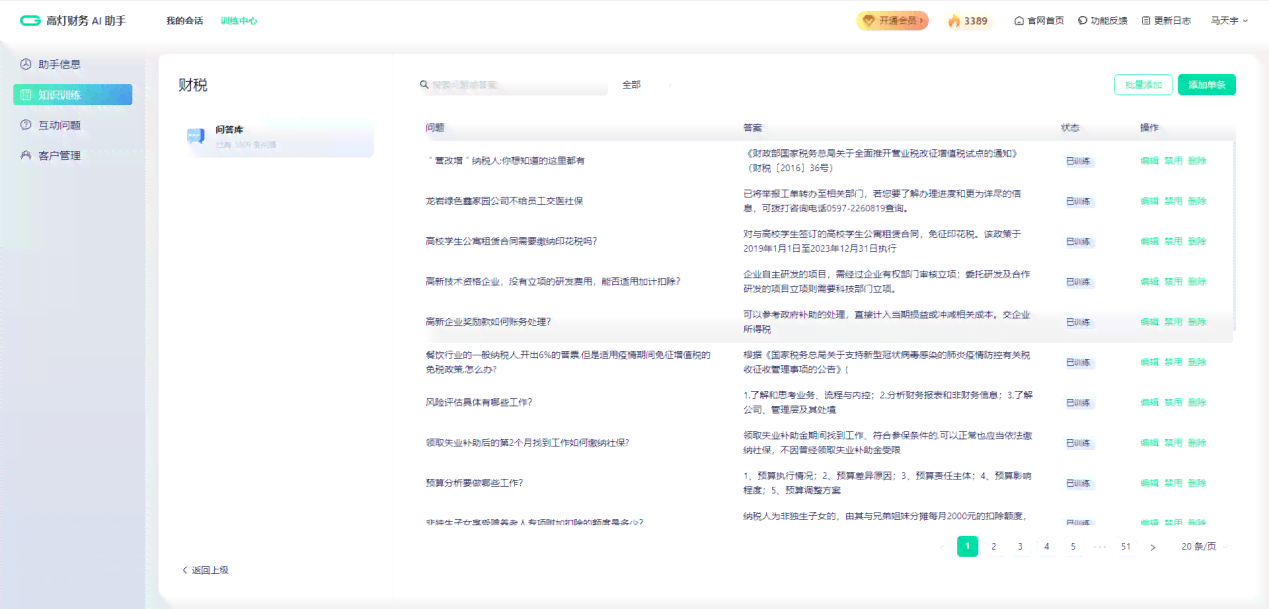Screen dimensions: 1269x609
Task: Go to page 2
Action: 994,547
